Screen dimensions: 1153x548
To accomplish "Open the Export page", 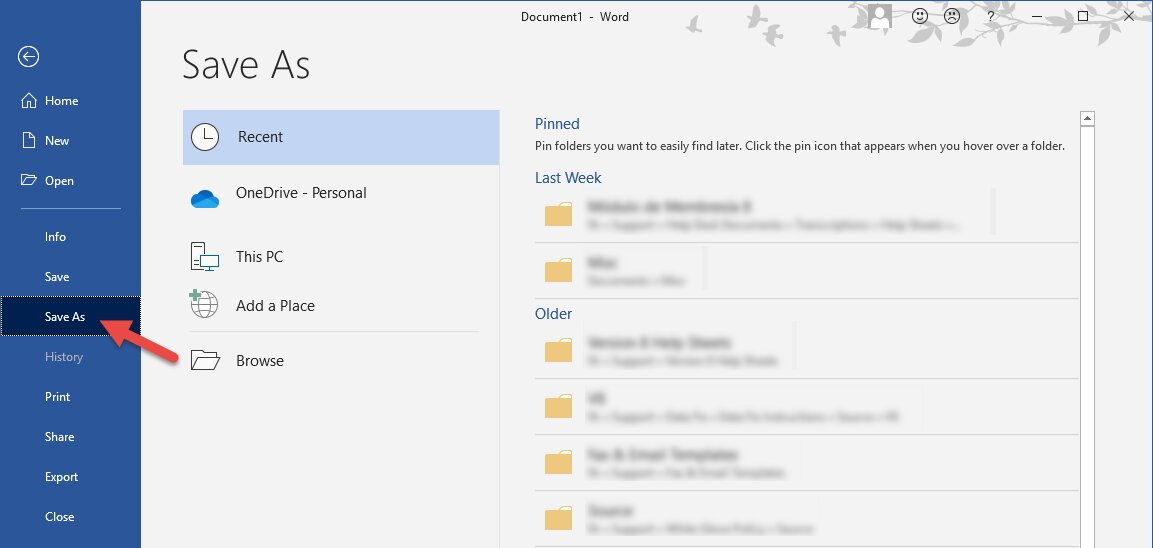I will click(61, 477).
